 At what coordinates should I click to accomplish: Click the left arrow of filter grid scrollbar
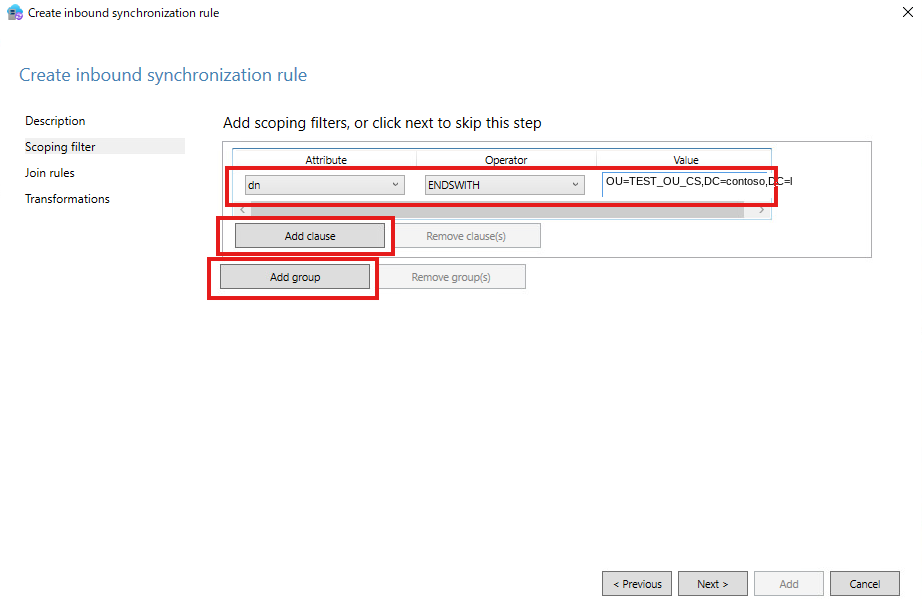pos(242,210)
